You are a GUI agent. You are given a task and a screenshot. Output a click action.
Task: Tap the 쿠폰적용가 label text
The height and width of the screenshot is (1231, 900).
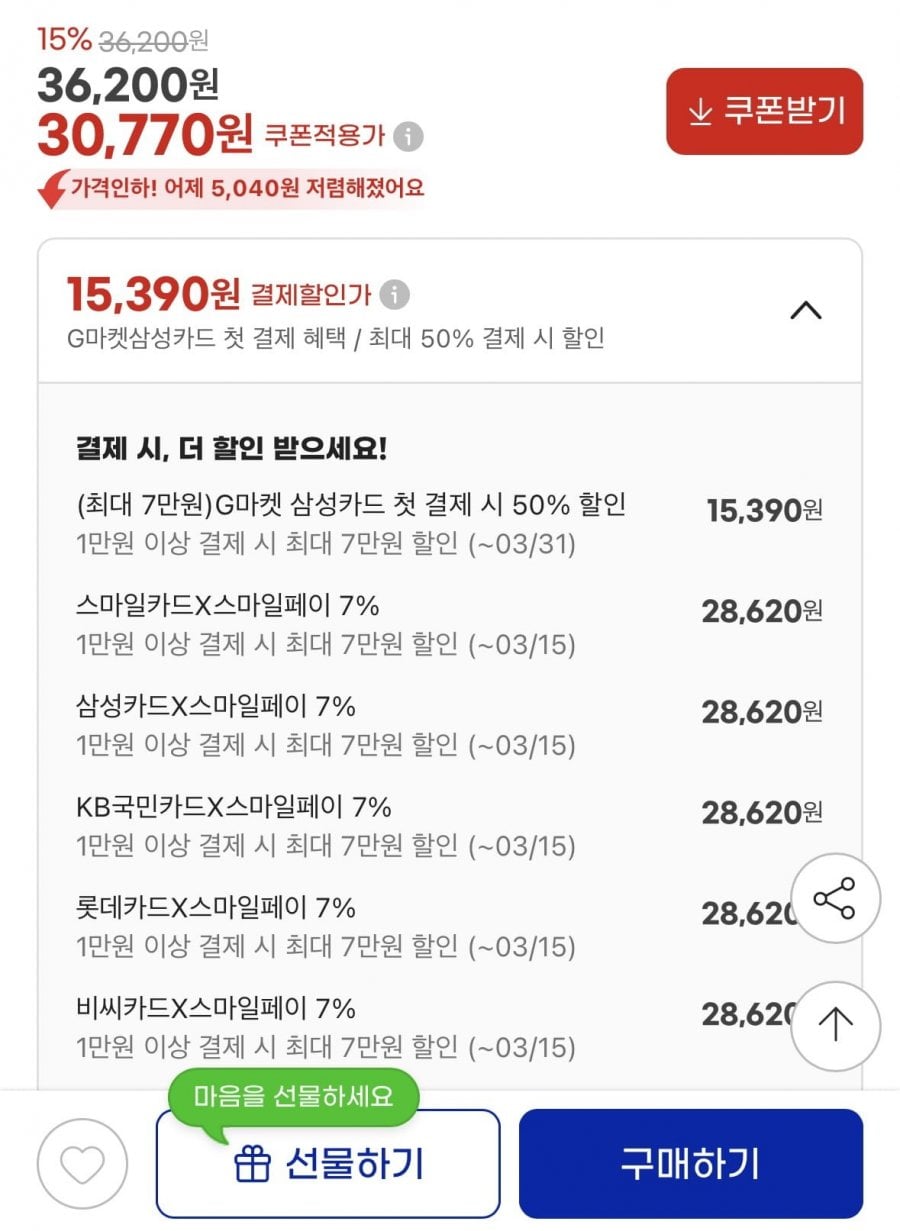[x=324, y=137]
